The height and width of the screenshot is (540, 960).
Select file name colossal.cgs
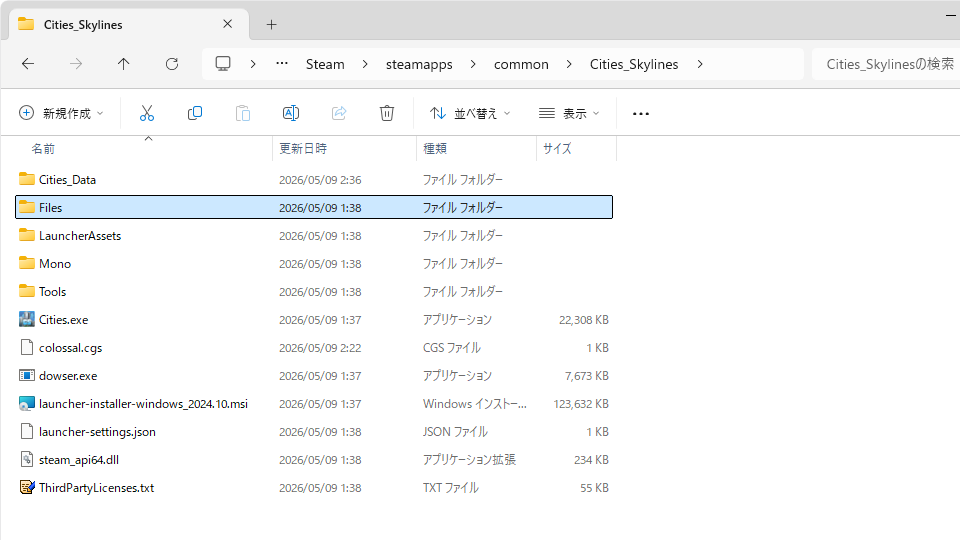tap(70, 348)
